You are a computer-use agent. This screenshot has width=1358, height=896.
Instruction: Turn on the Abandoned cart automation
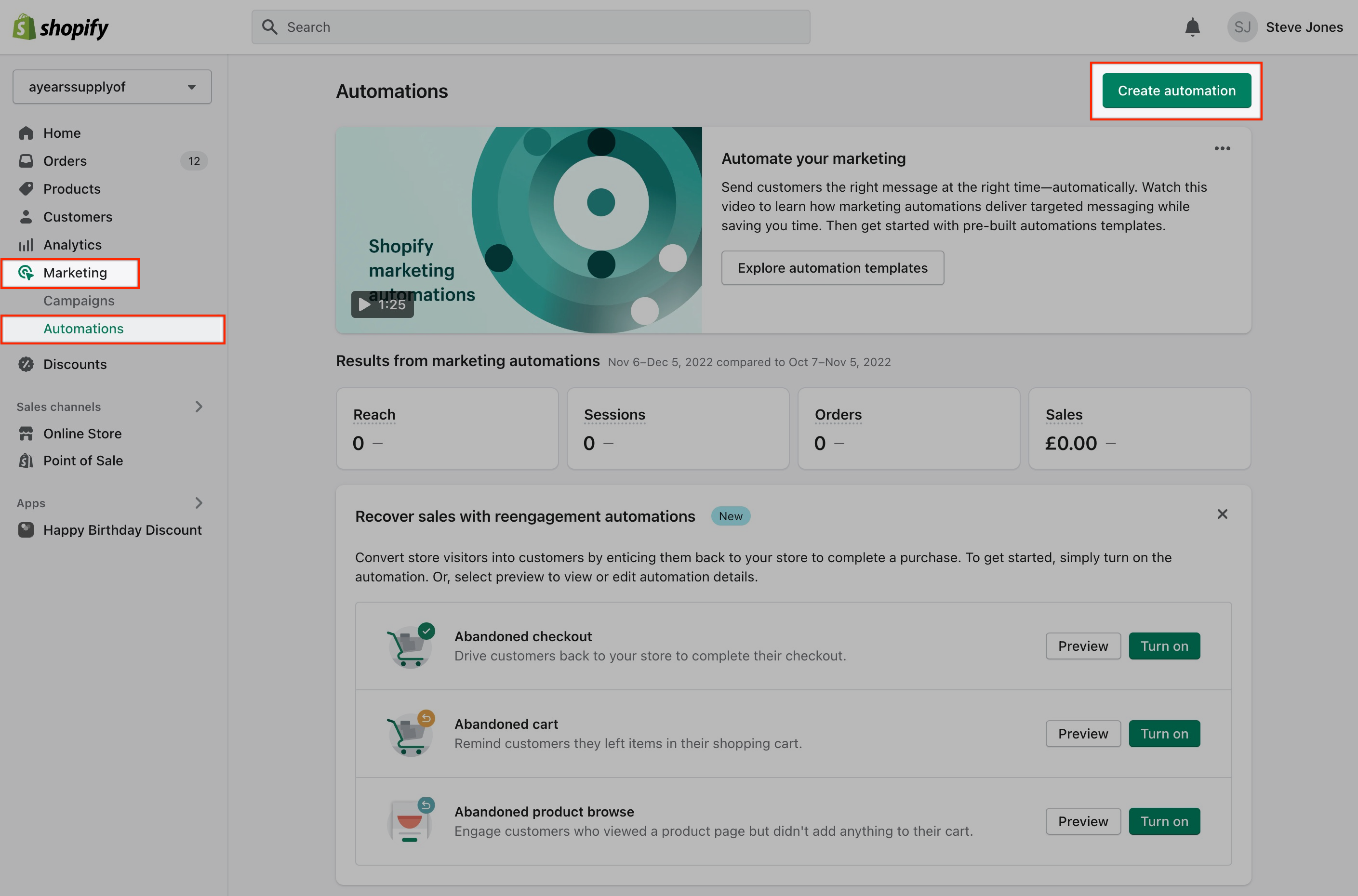tap(1164, 734)
